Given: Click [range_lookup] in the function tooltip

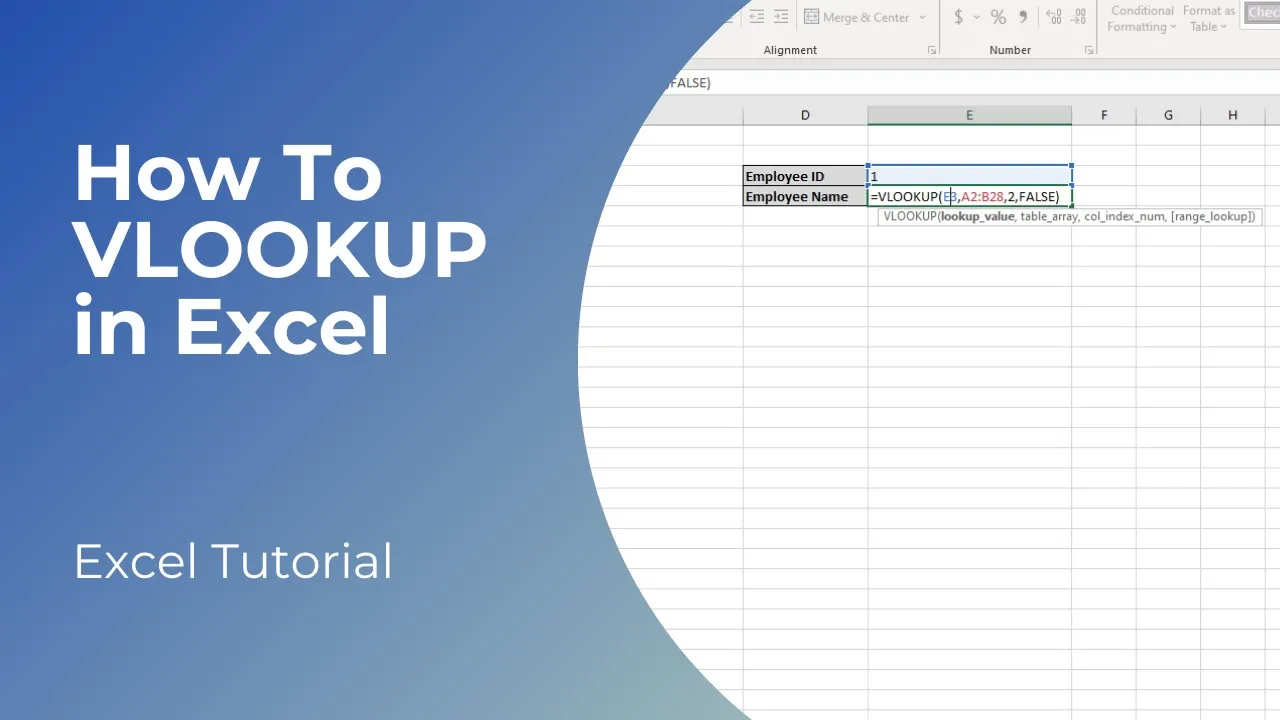Looking at the screenshot, I should pos(1212,216).
